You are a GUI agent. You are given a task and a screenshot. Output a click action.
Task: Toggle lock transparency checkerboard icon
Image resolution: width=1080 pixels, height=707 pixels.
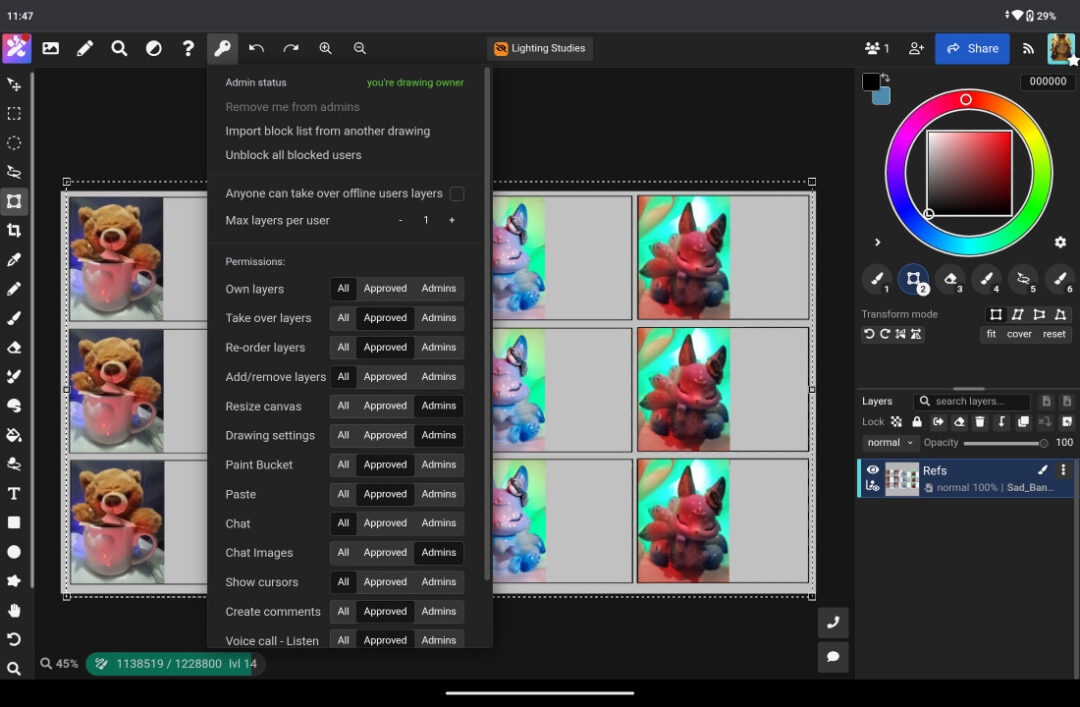896,422
